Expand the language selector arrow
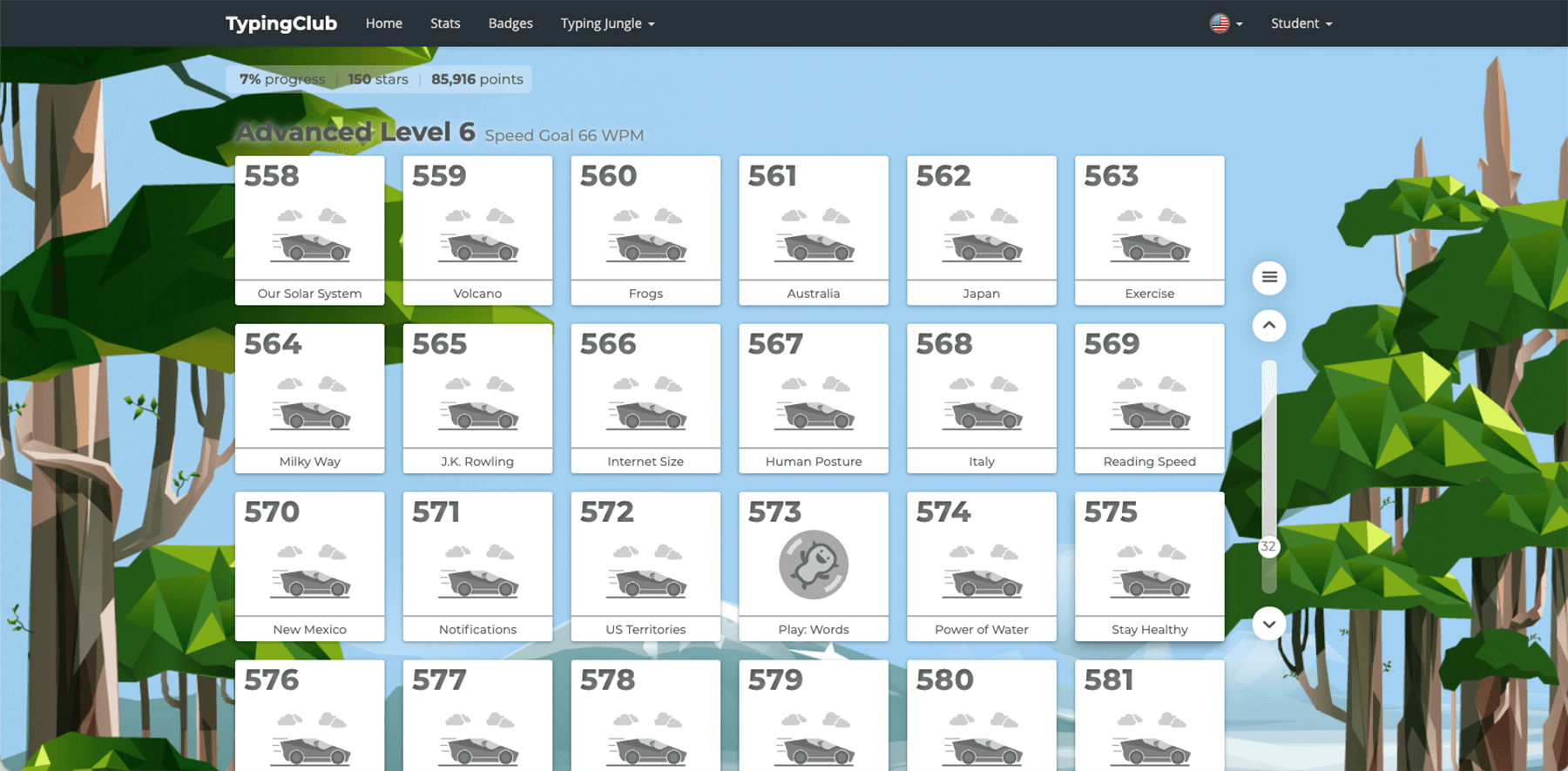The width and height of the screenshot is (1568, 771). [1240, 24]
